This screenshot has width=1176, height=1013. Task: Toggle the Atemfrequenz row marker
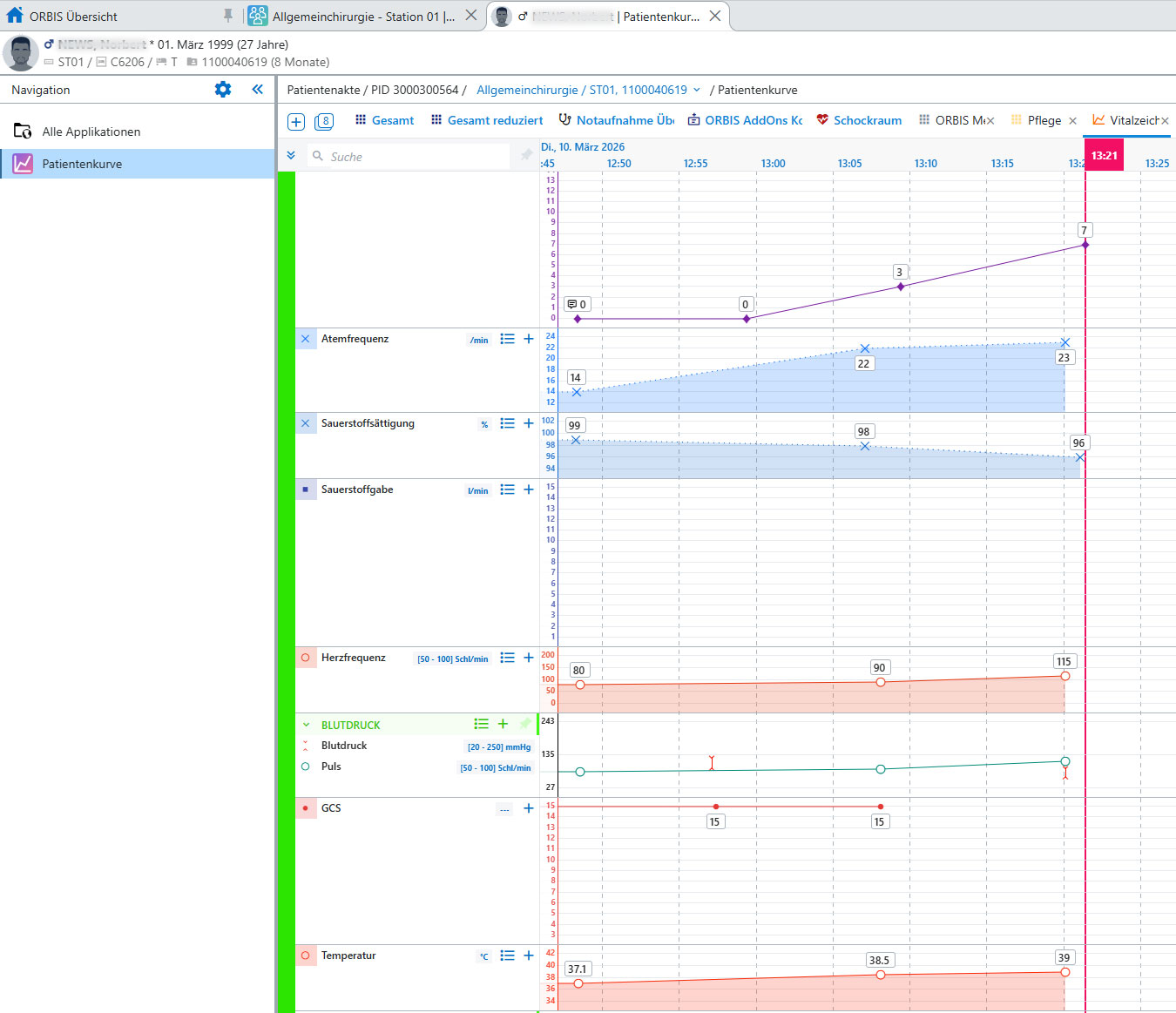click(306, 339)
